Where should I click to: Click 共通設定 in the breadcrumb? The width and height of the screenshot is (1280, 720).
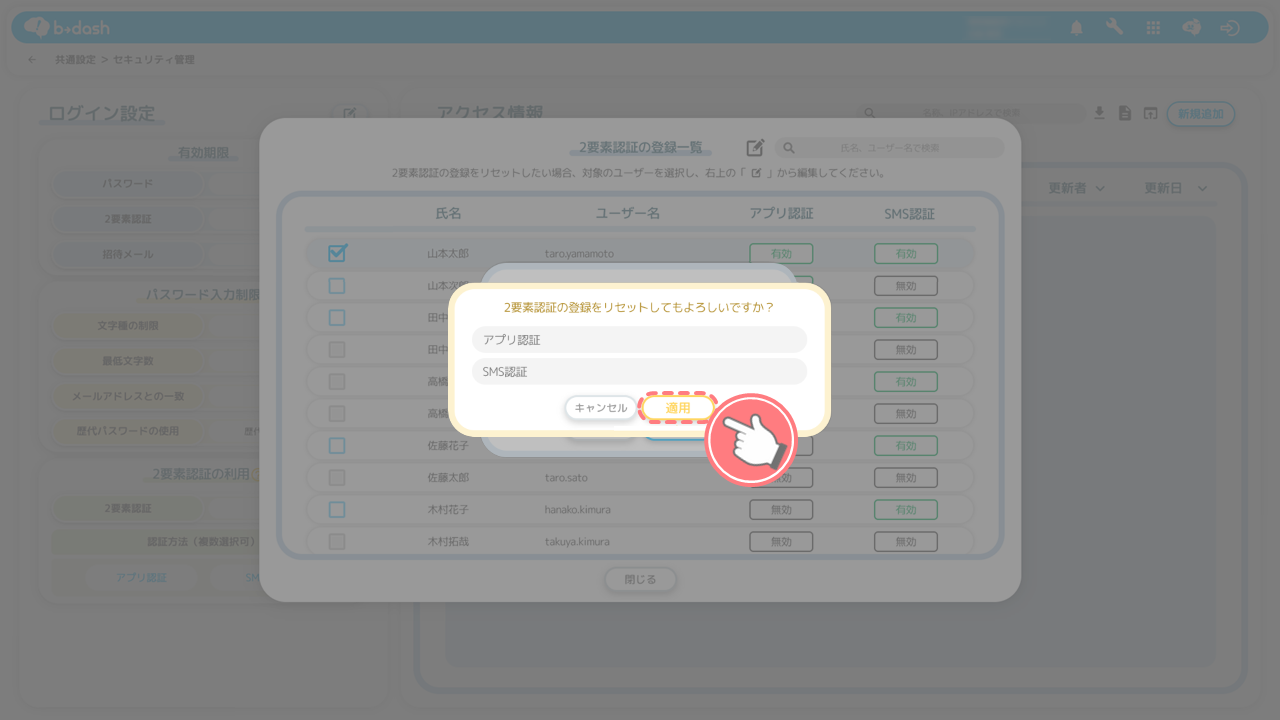point(75,60)
